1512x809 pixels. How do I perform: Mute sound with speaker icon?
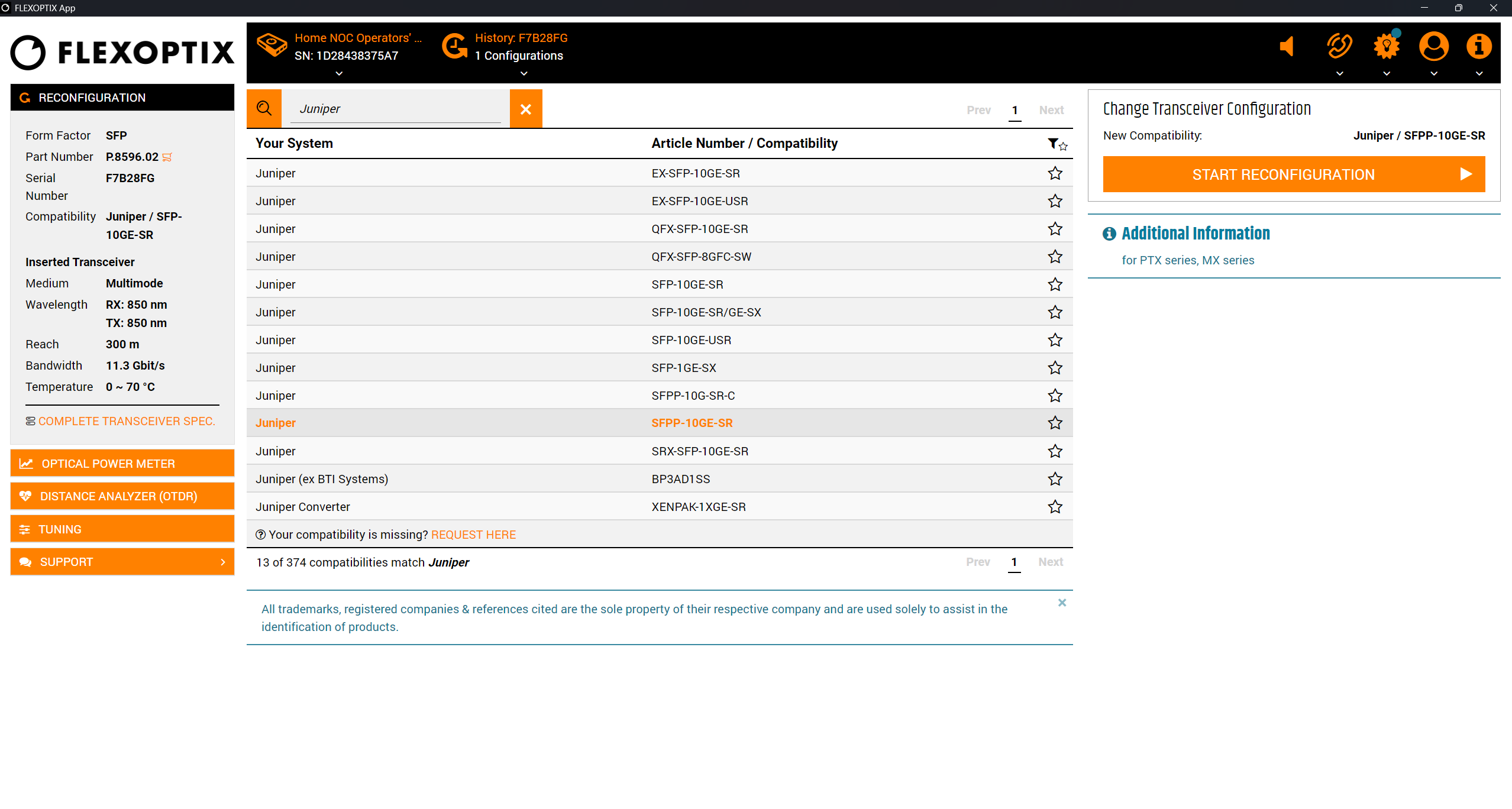pos(1287,47)
